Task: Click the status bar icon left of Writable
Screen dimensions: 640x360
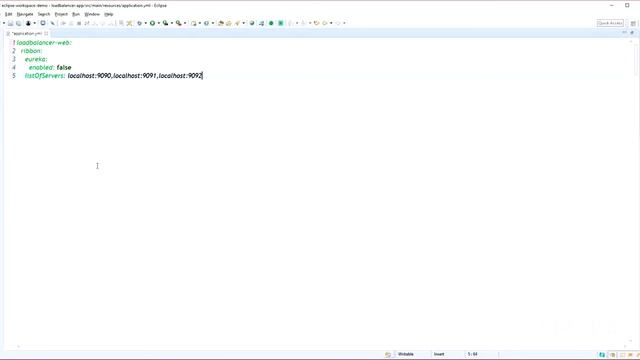Action: pos(388,355)
